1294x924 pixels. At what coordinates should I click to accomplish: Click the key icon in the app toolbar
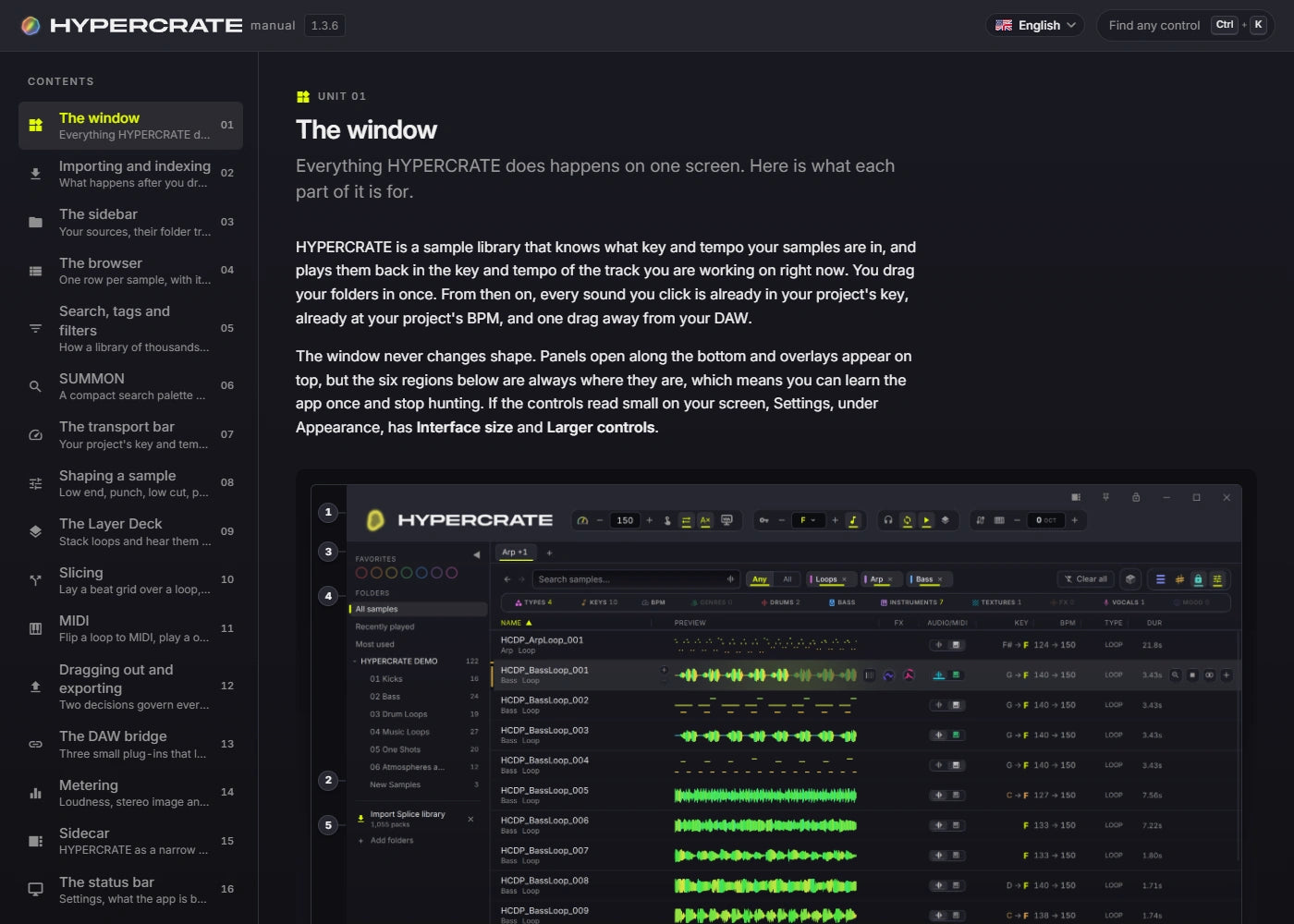(x=763, y=520)
